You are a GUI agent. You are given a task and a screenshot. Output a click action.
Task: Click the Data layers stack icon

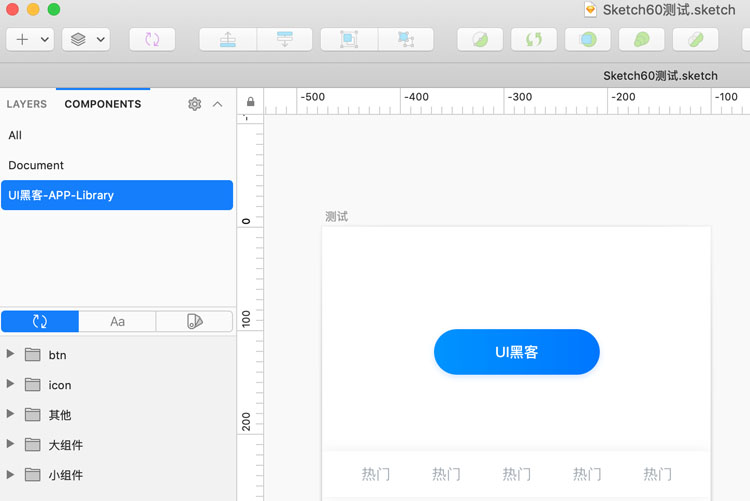tap(78, 39)
